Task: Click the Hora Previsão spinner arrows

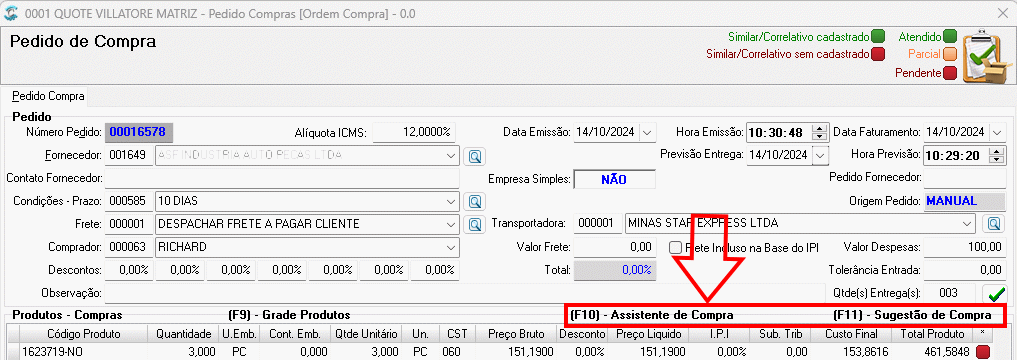Action: point(997,155)
